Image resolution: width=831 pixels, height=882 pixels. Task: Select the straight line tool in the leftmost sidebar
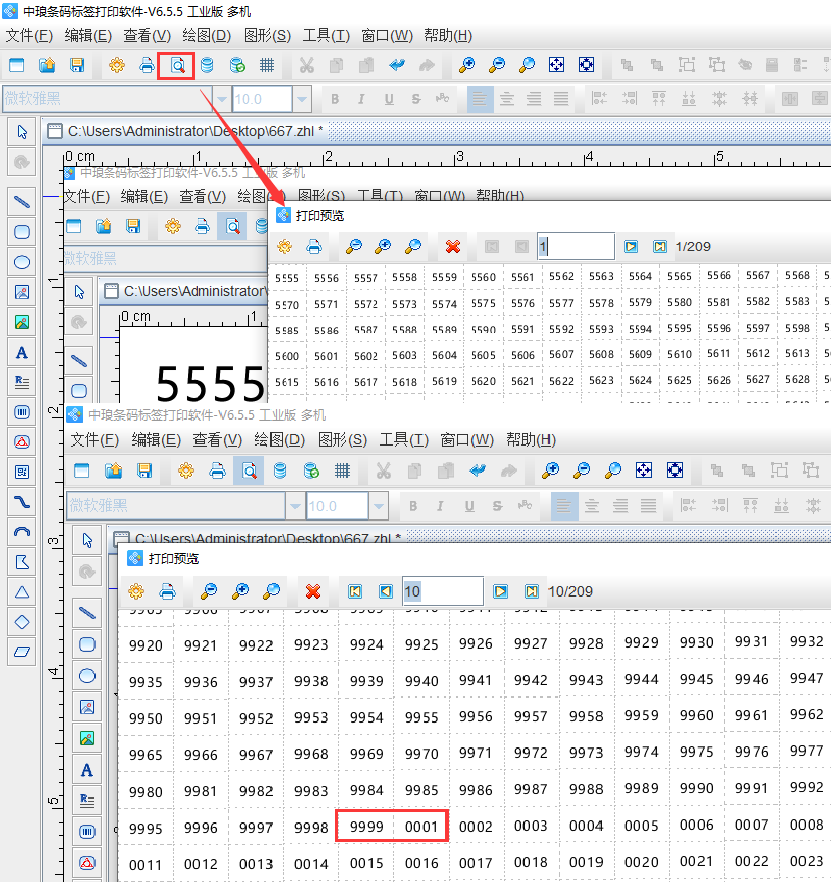coord(22,202)
